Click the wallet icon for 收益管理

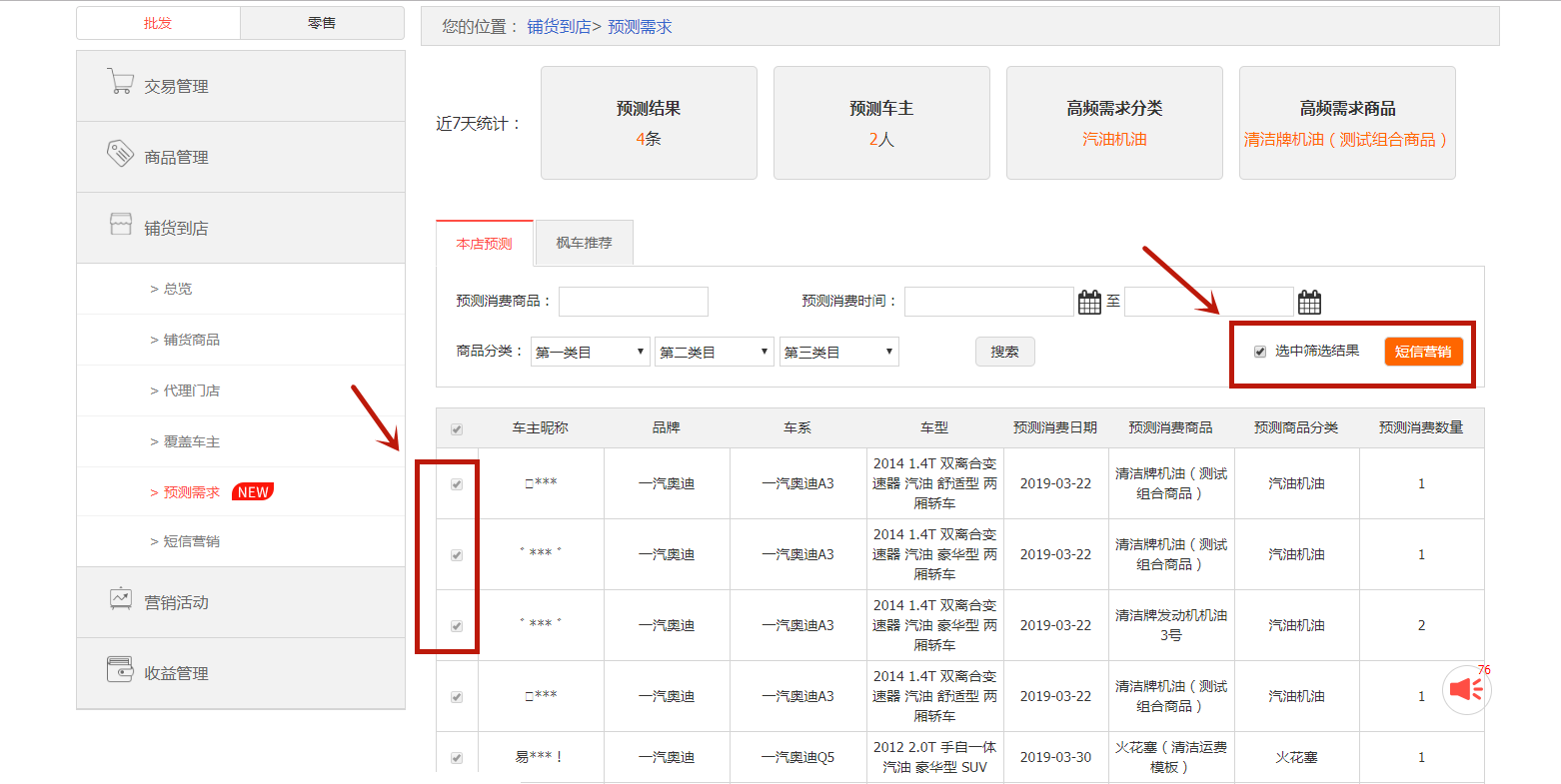[120, 670]
